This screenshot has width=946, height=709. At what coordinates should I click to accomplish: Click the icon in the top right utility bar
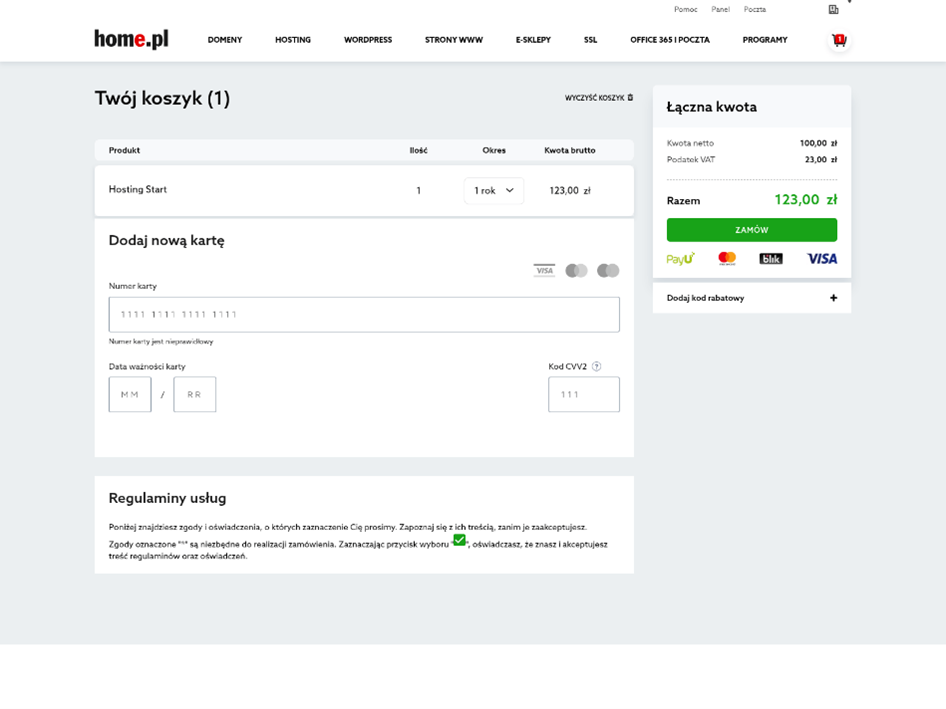833,10
